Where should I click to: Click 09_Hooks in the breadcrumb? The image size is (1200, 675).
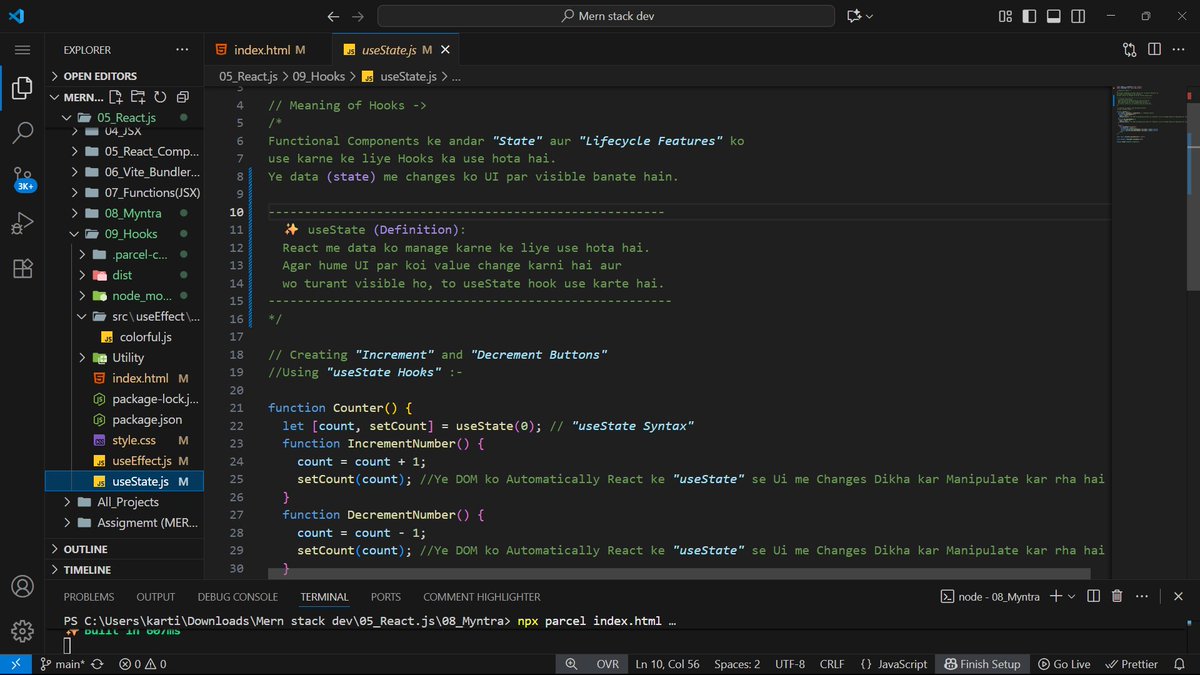319,76
